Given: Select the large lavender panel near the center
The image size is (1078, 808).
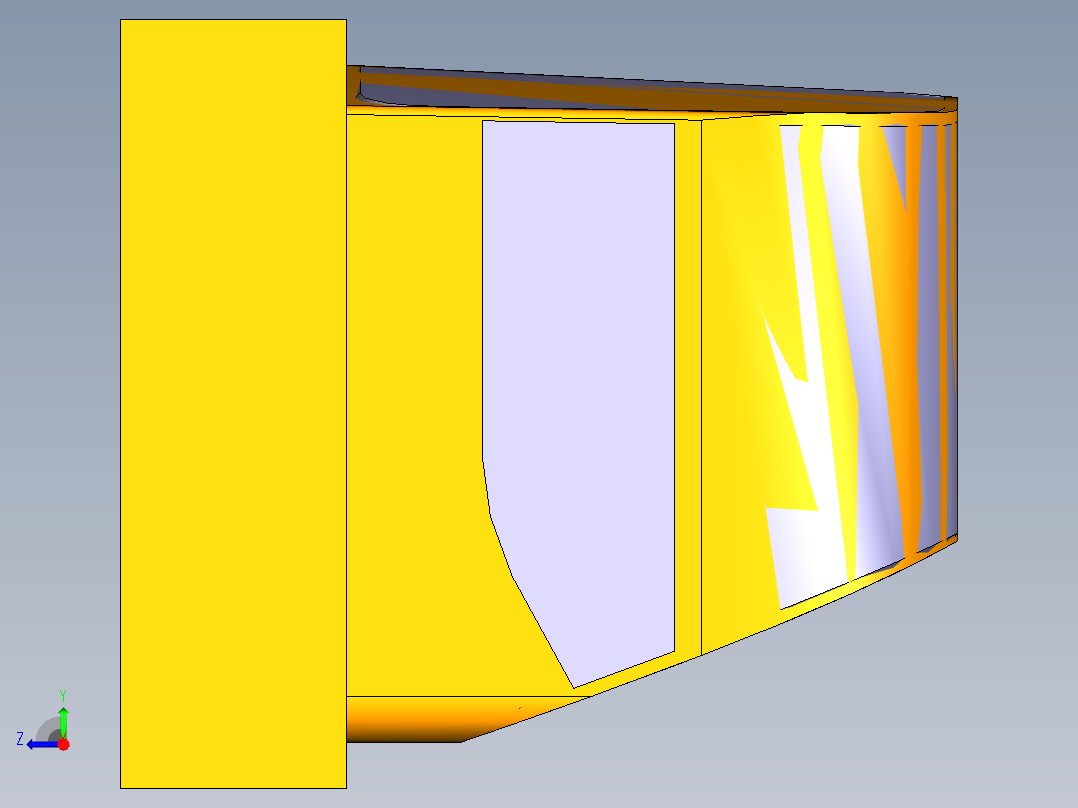Looking at the screenshot, I should pyautogui.click(x=580, y=350).
